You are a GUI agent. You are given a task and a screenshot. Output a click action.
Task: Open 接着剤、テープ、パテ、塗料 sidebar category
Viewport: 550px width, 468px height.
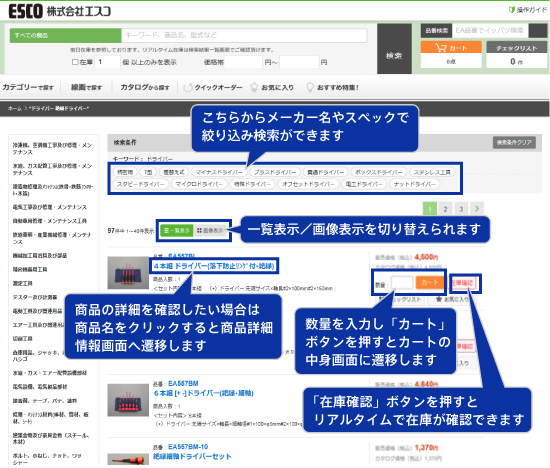(45, 401)
